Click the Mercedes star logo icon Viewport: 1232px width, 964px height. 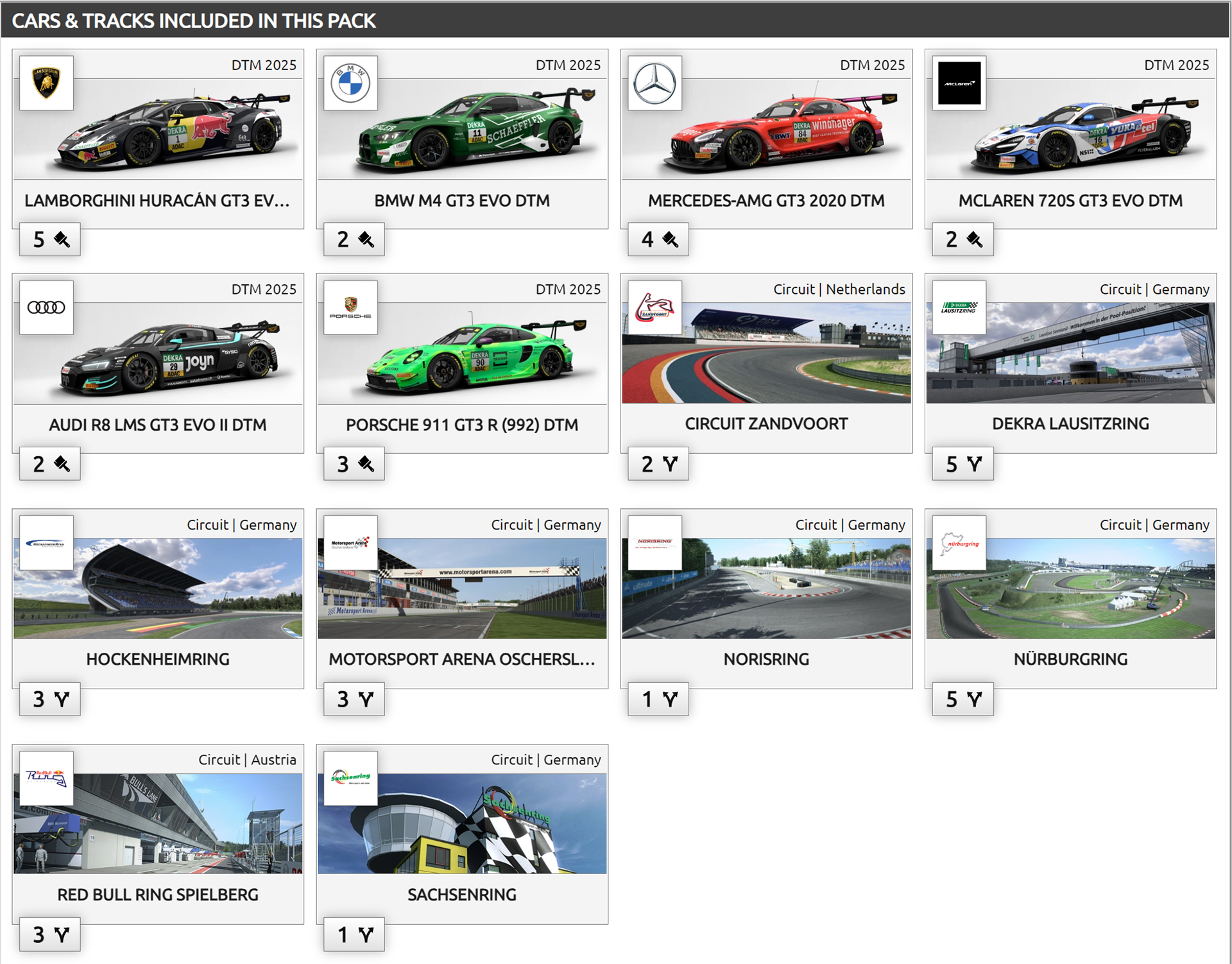tap(654, 83)
